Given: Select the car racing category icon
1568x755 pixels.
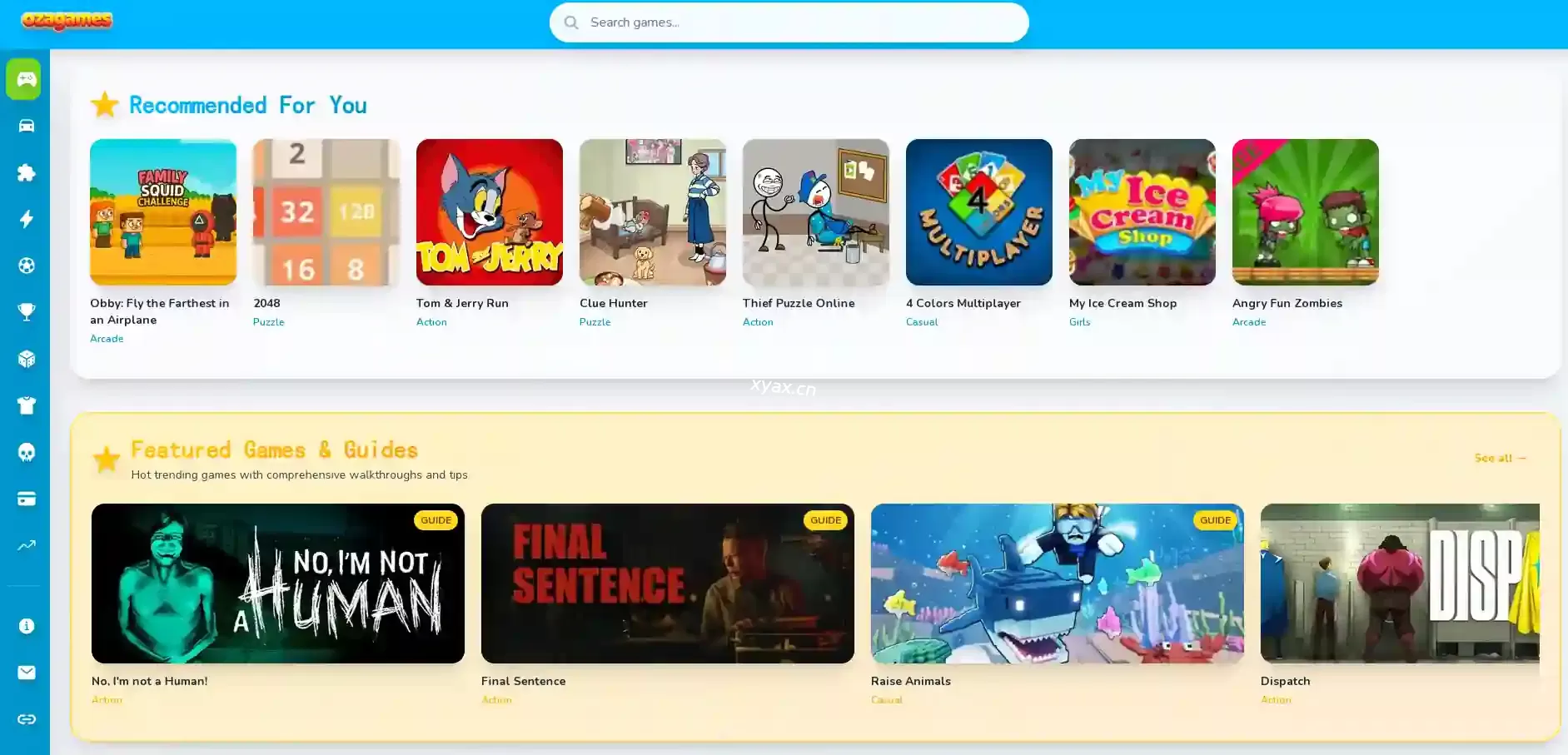Looking at the screenshot, I should tap(27, 126).
